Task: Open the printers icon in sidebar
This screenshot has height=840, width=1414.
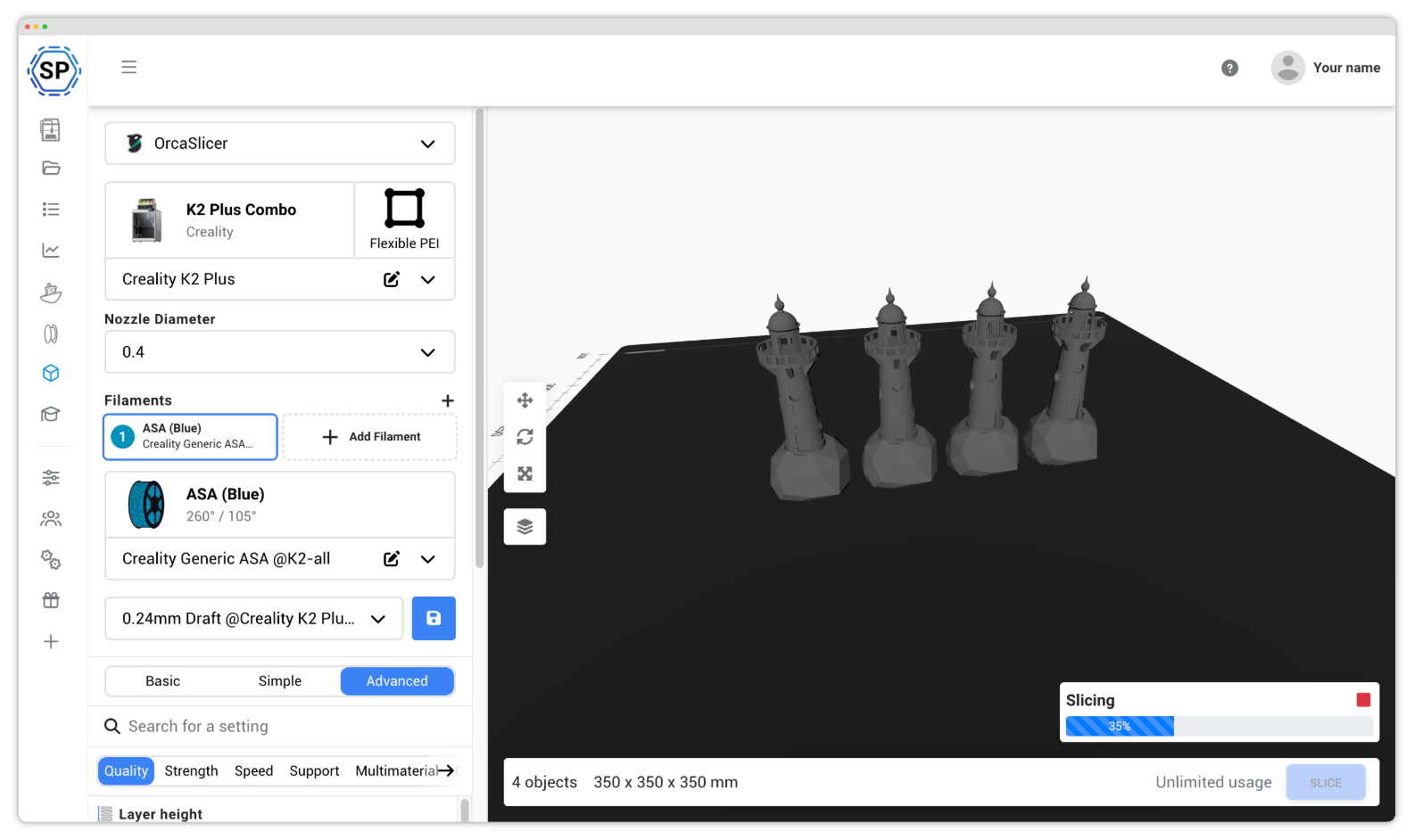Action: pyautogui.click(x=51, y=129)
